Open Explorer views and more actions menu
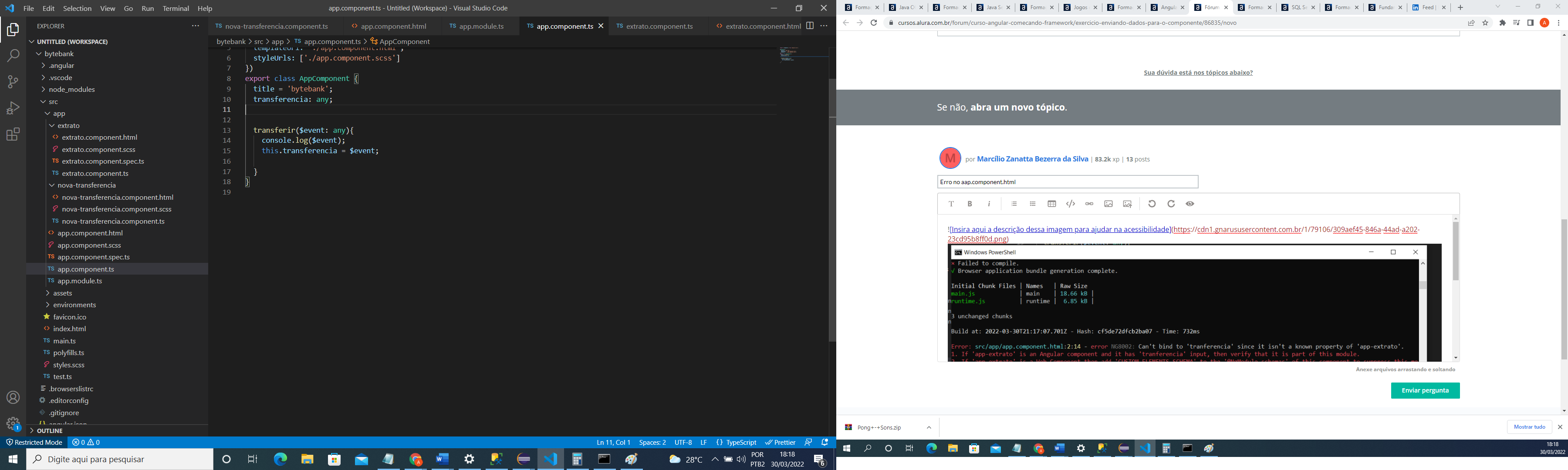 196,26
